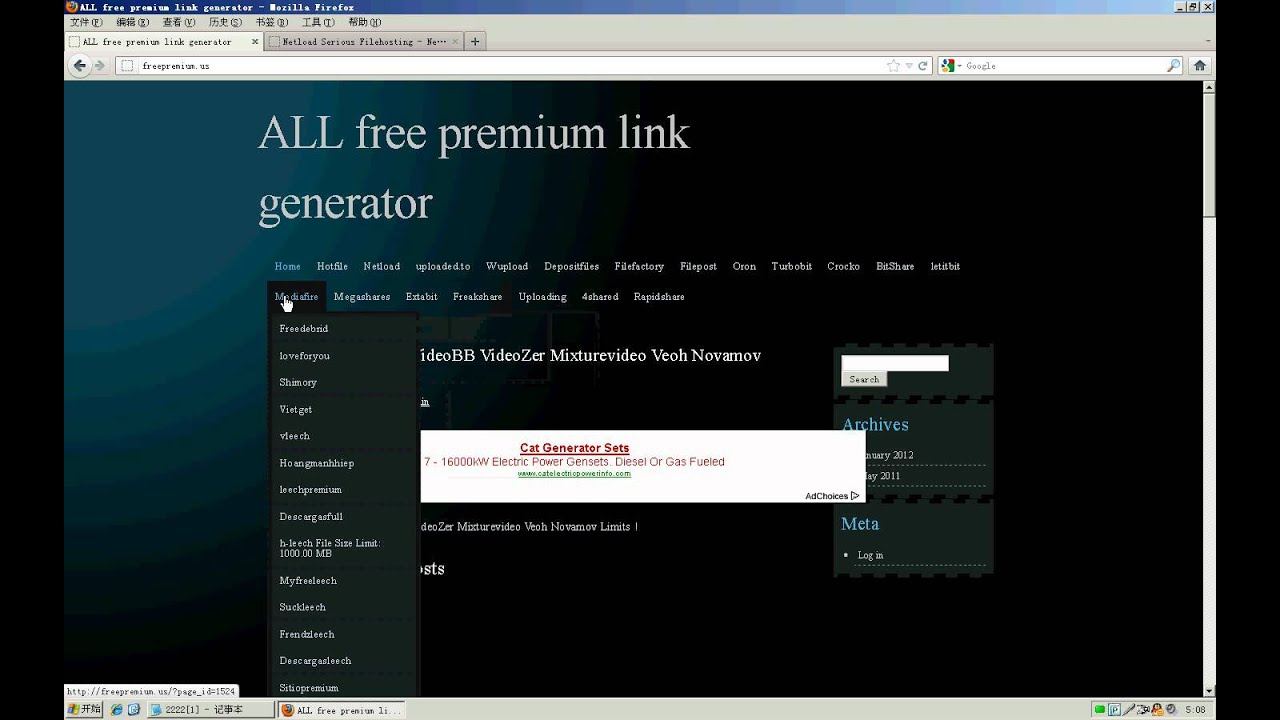Close the Netload Serious Filehosting tab
Viewport: 1280px width, 720px height.
[456, 42]
